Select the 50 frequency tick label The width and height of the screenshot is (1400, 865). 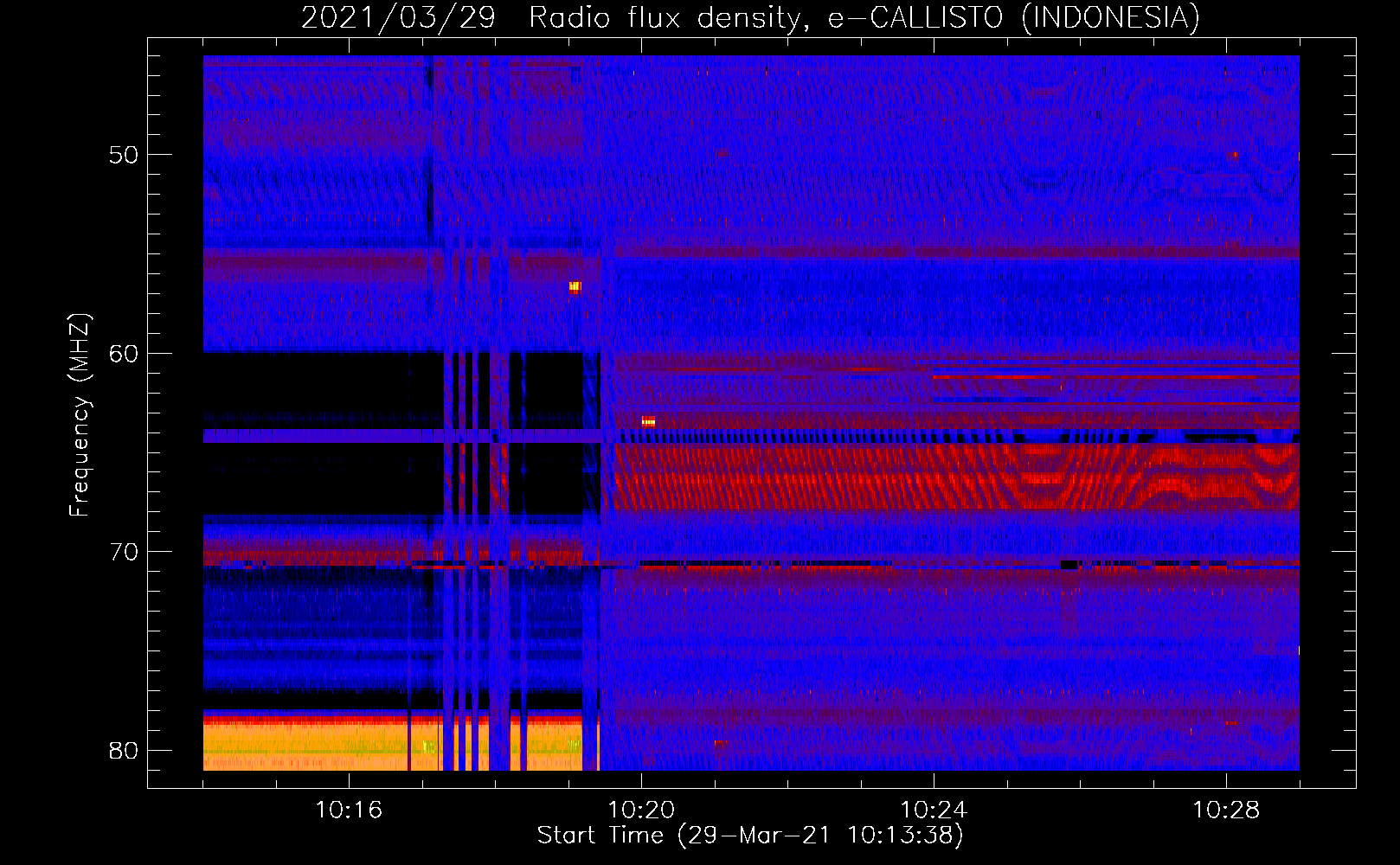pyautogui.click(x=124, y=155)
